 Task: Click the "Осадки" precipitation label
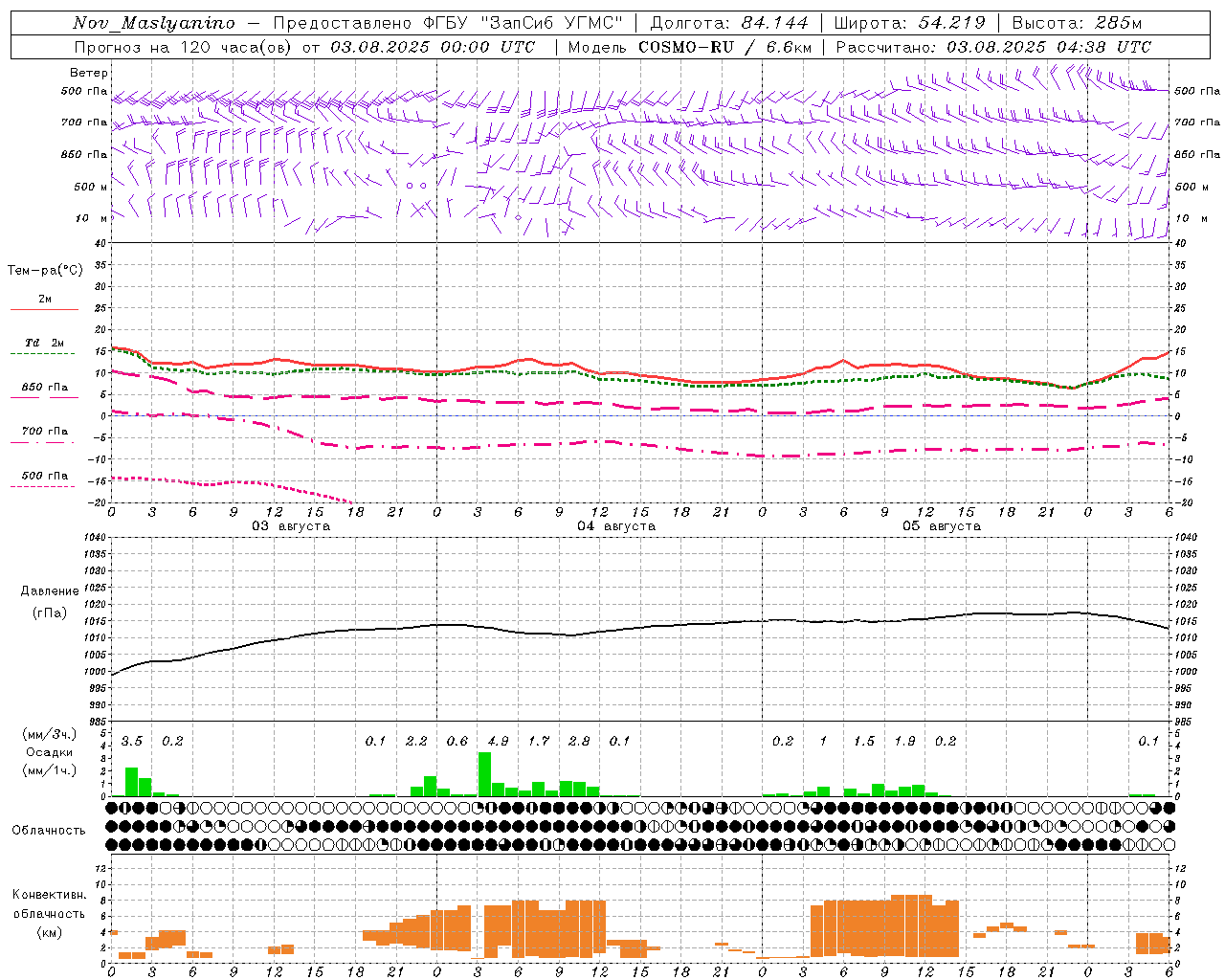[50, 752]
